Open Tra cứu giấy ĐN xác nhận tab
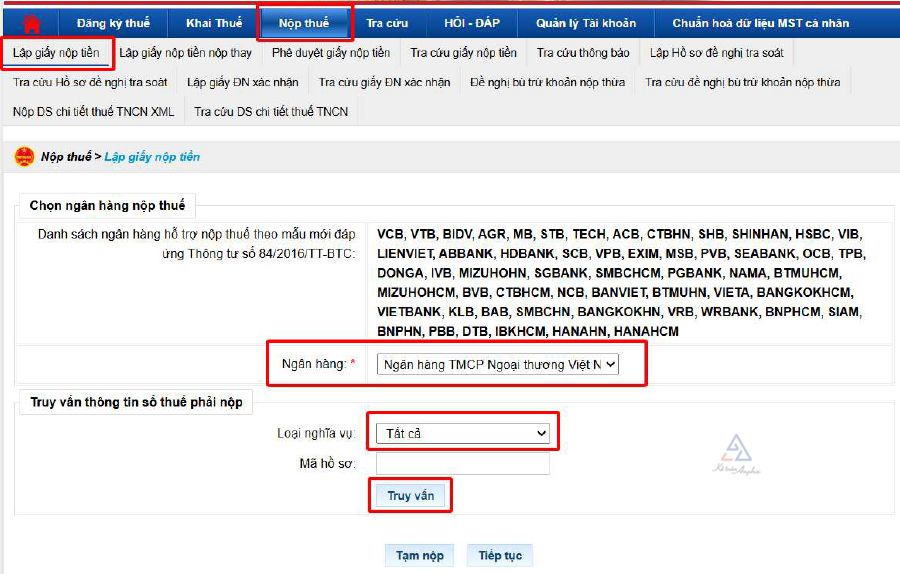The image size is (900, 574). [384, 82]
